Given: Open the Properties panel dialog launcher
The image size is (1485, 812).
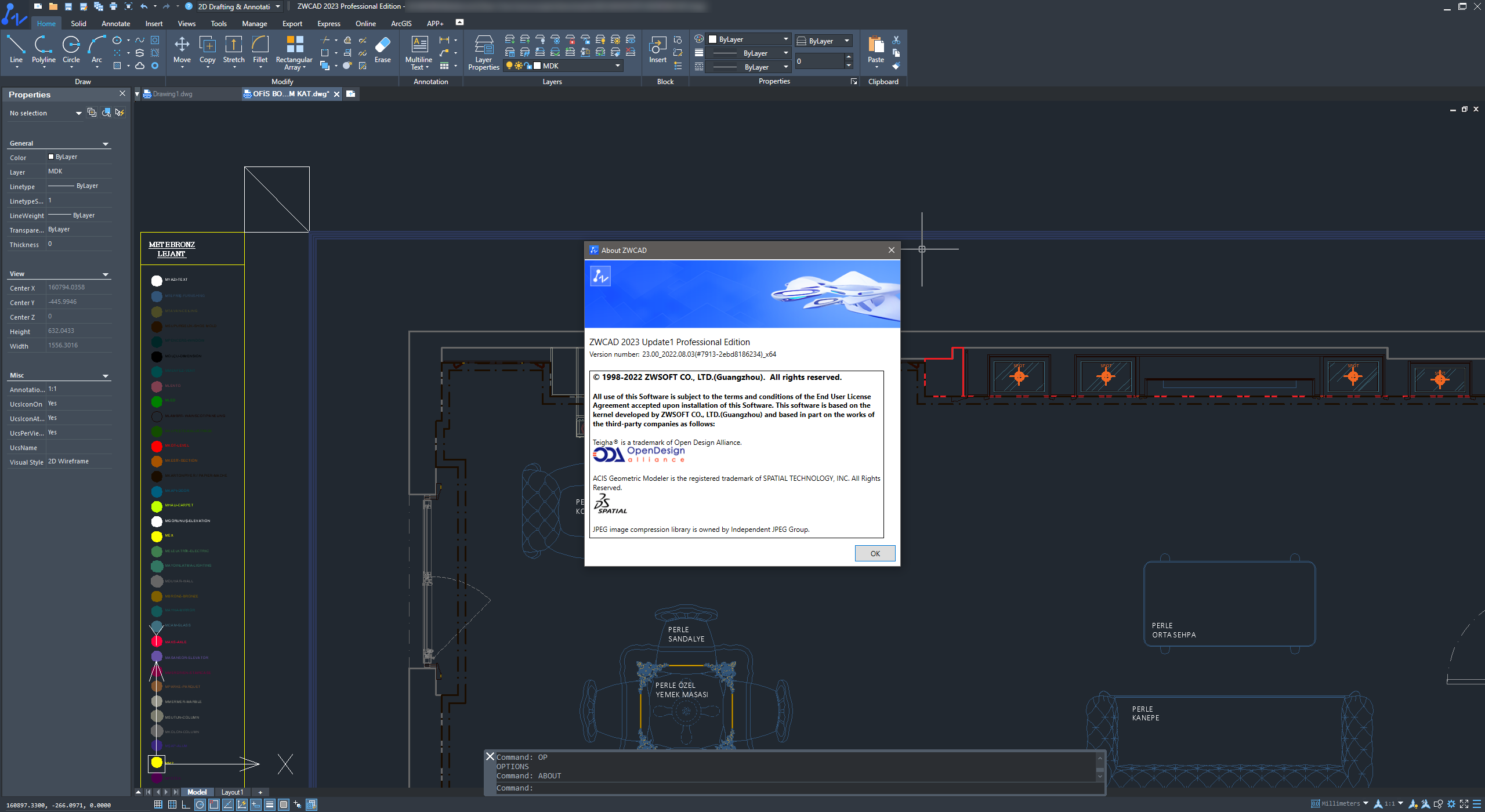Looking at the screenshot, I should [854, 82].
